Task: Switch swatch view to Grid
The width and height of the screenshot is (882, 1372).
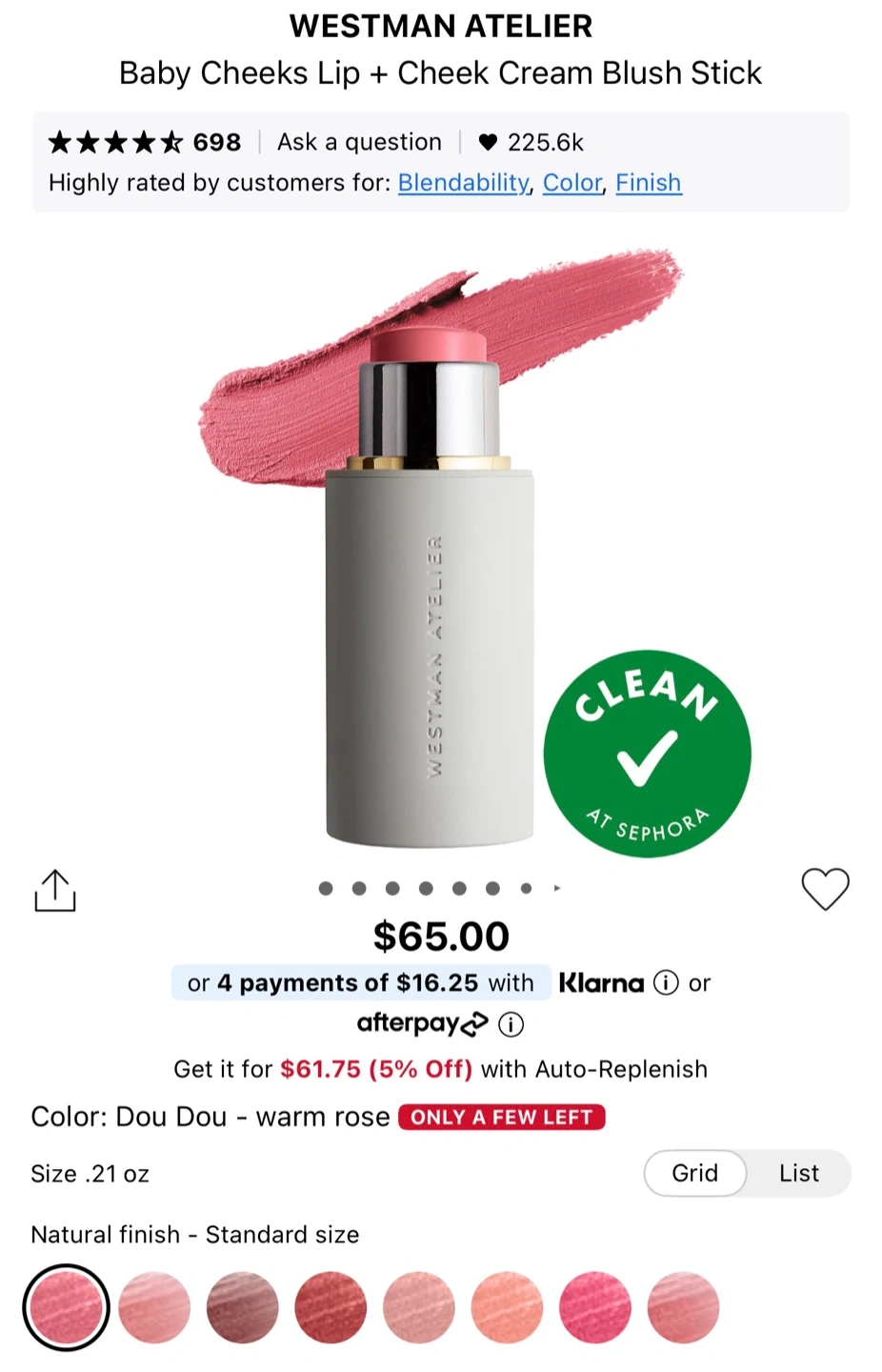Action: point(694,1173)
